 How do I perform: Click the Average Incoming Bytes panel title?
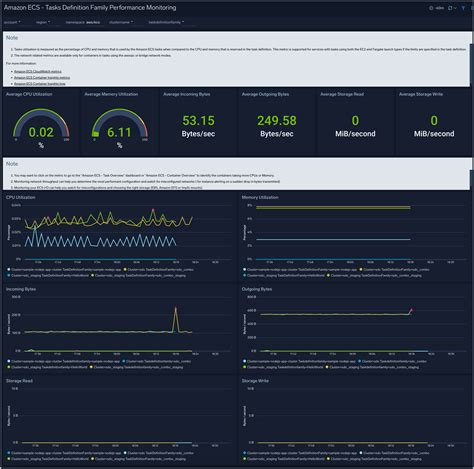187,94
